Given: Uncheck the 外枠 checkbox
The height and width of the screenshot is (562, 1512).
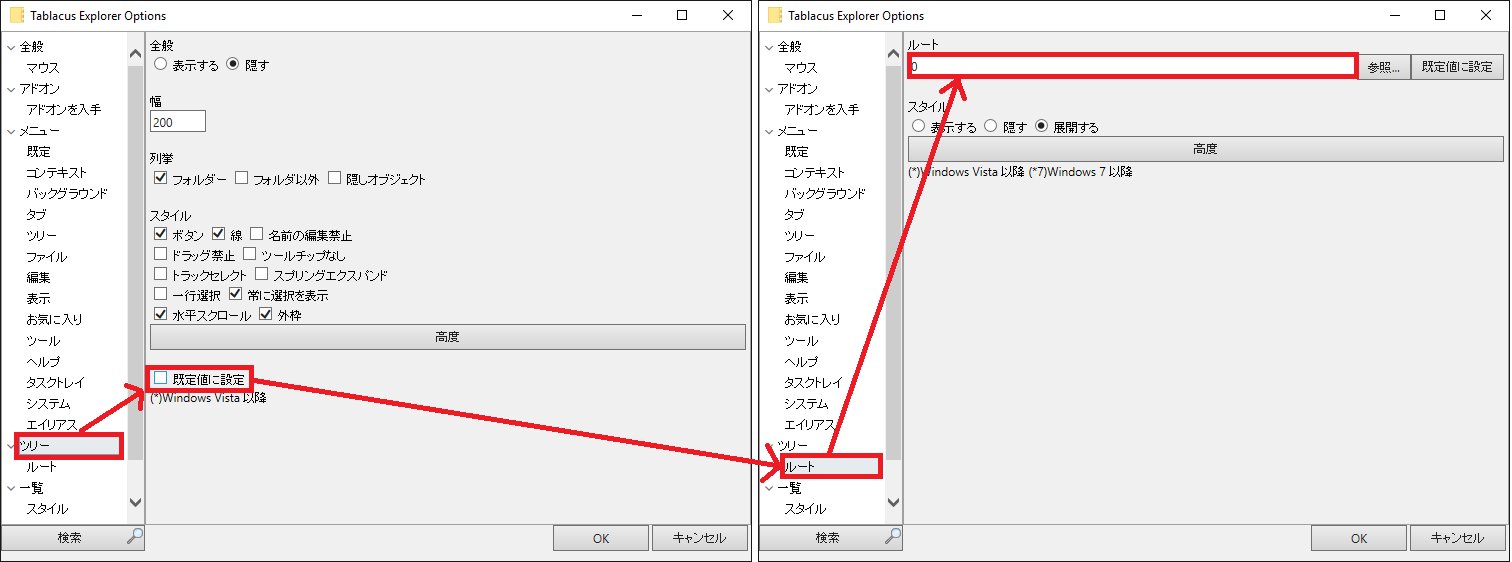Looking at the screenshot, I should coord(266,315).
